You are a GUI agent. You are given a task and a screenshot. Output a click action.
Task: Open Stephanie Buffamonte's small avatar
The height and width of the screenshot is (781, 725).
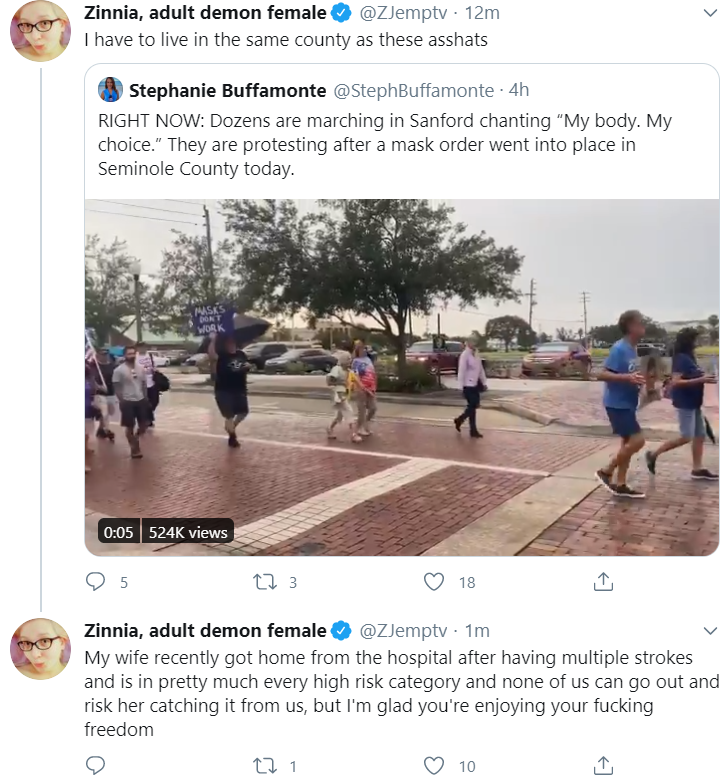110,90
